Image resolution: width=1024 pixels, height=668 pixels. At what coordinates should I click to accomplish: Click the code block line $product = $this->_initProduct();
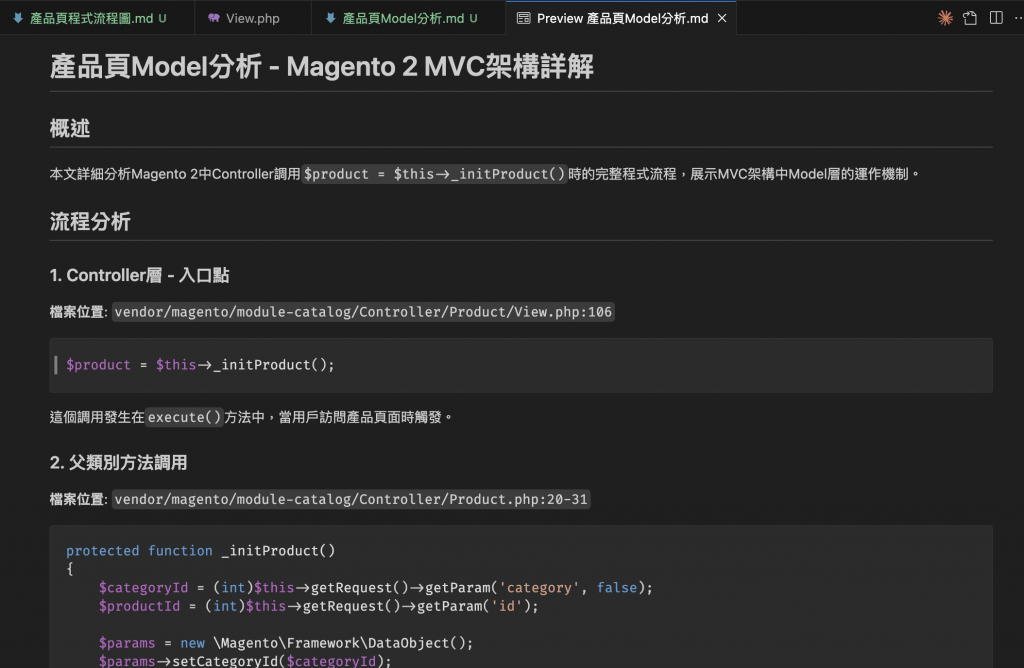[200, 365]
